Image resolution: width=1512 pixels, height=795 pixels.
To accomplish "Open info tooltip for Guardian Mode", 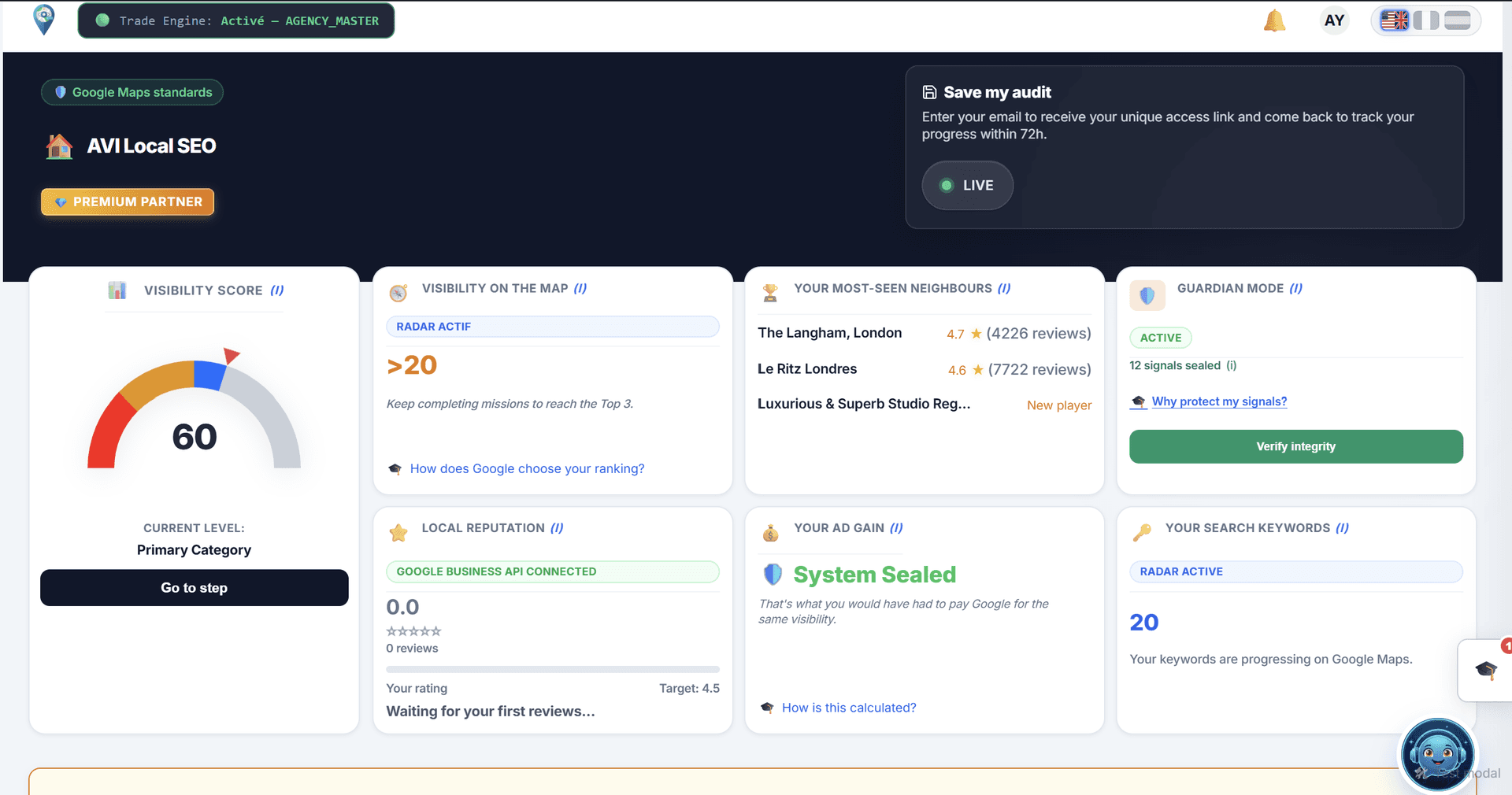I will click(x=1296, y=288).
